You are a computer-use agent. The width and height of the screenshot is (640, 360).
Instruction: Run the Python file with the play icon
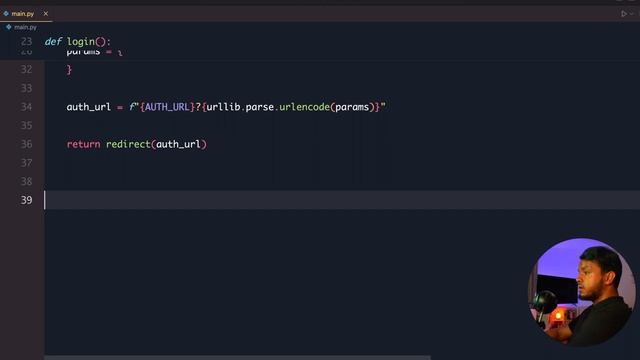[x=624, y=13]
